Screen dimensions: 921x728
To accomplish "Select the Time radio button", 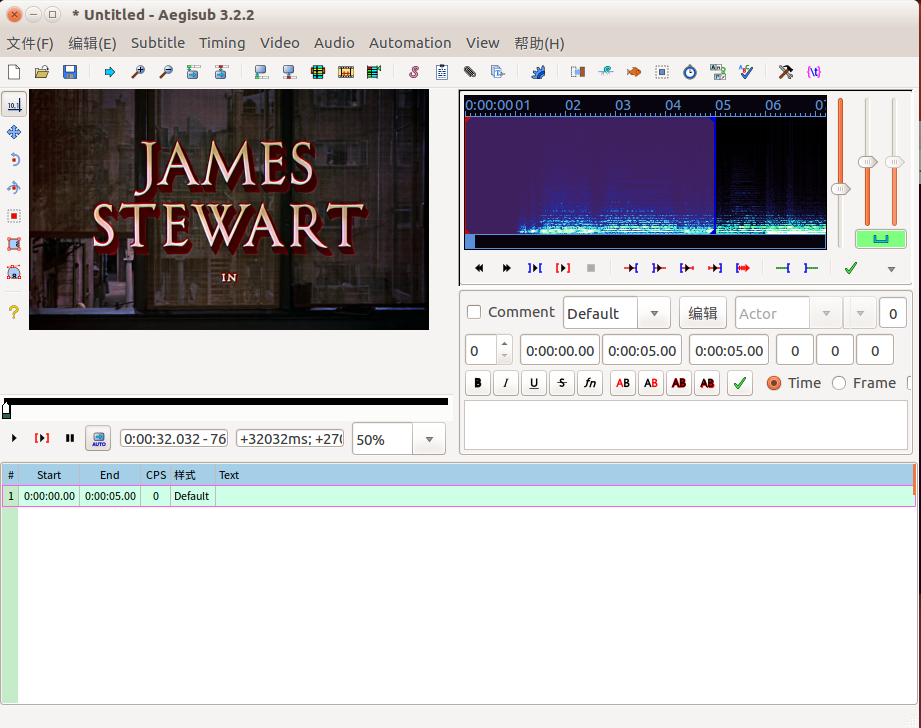I will pos(774,383).
